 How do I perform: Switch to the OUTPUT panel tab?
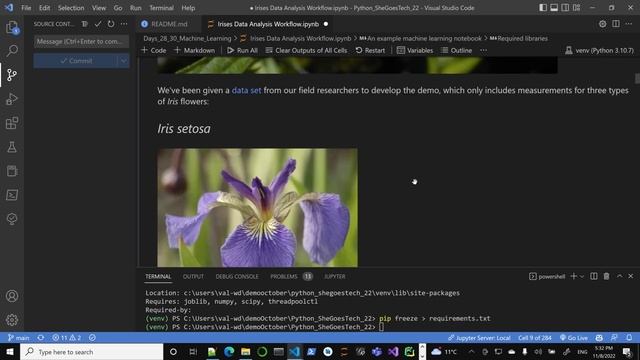click(193, 276)
